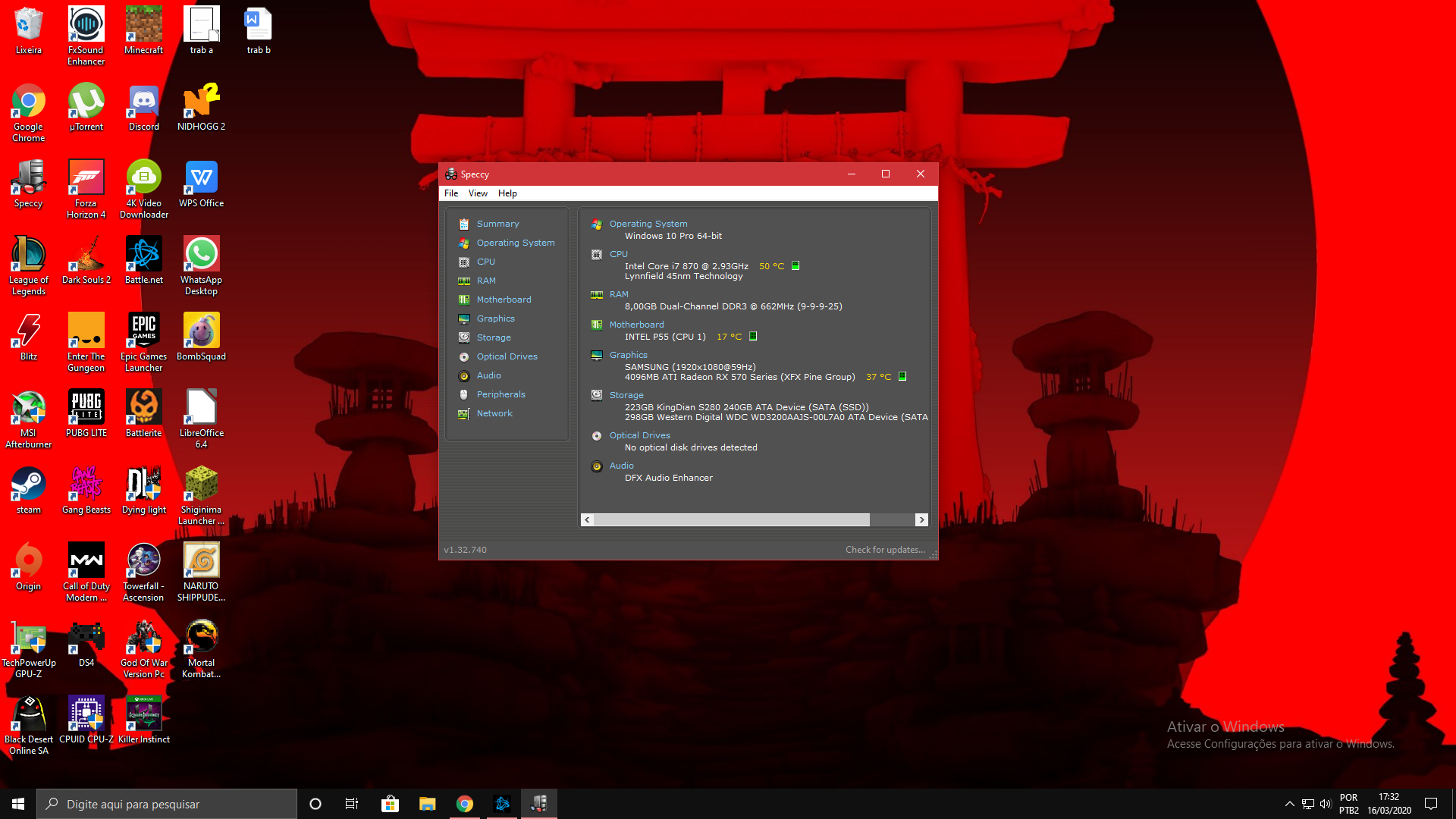This screenshot has width=1456, height=819.
Task: Click RAM heading link in summary pane
Action: [x=619, y=294]
